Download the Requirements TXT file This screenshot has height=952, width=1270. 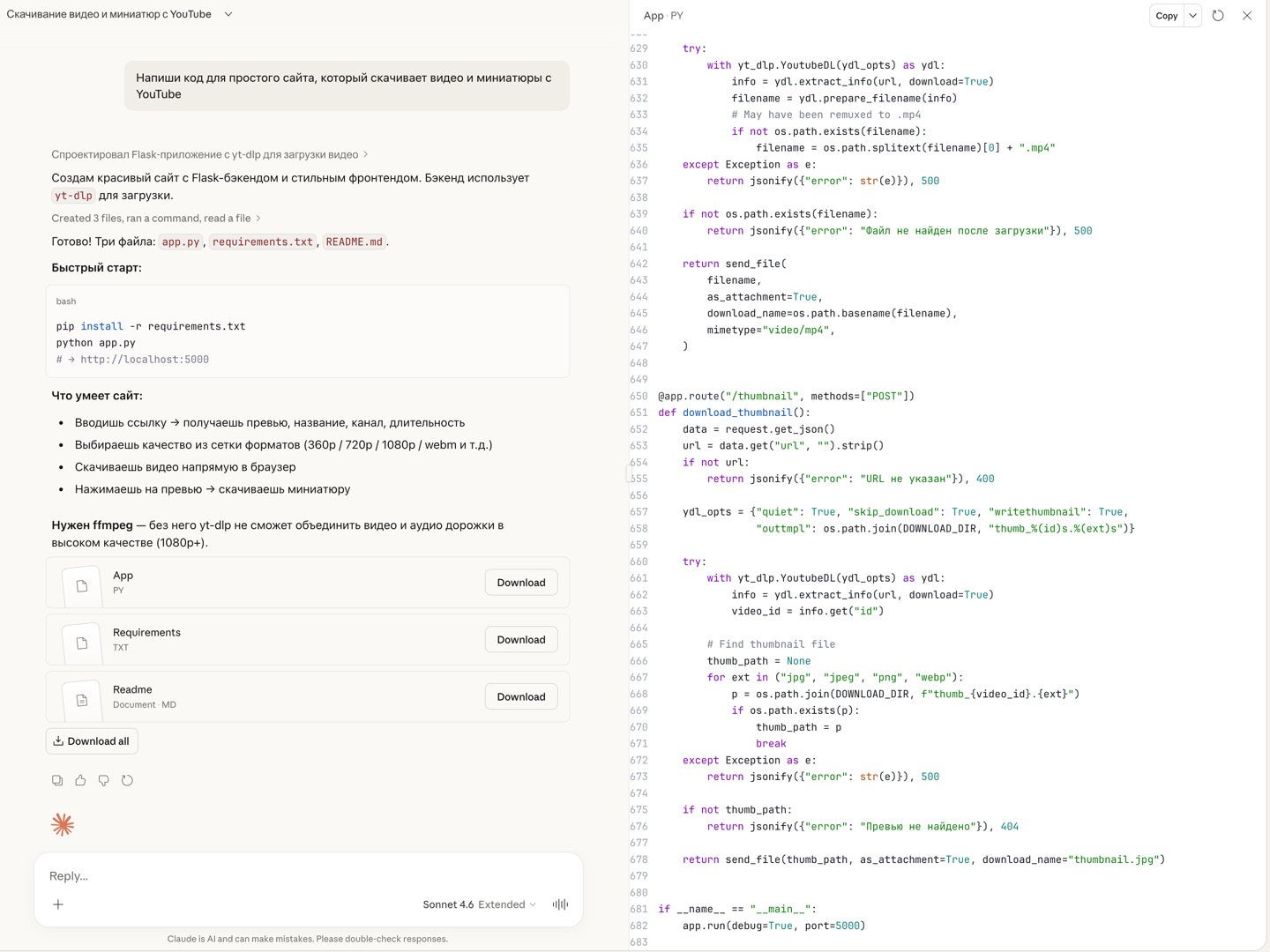point(520,640)
